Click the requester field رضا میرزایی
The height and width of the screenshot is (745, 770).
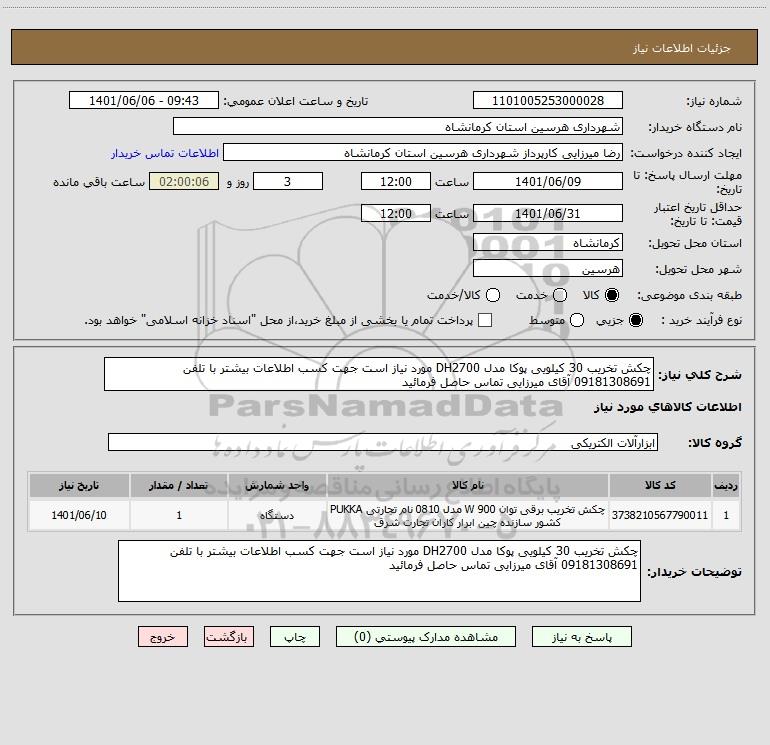[x=423, y=153]
